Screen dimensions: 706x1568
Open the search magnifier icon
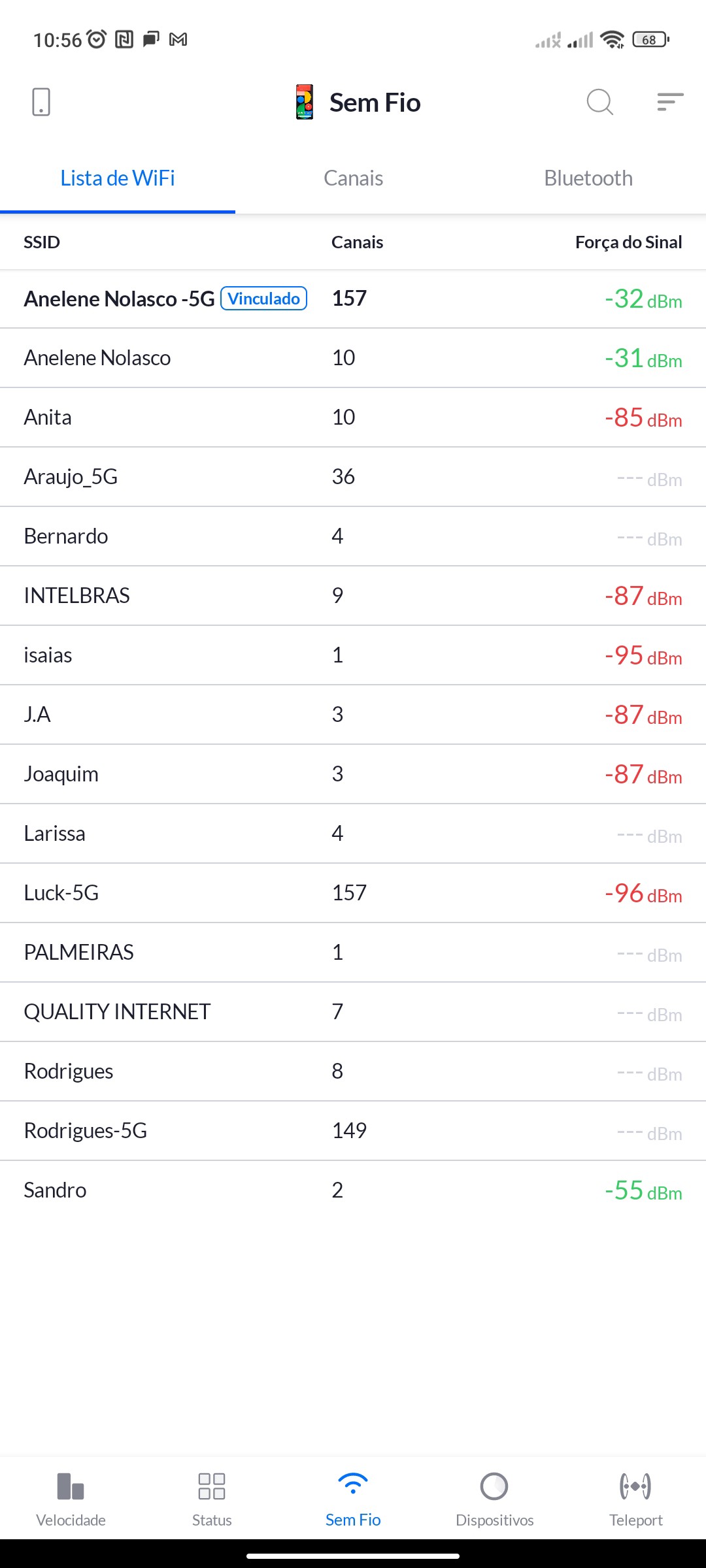(599, 103)
